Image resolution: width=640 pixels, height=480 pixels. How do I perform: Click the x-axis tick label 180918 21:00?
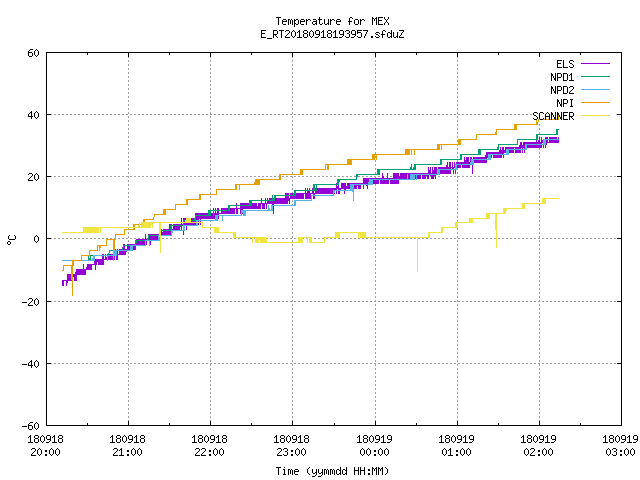(x=127, y=446)
